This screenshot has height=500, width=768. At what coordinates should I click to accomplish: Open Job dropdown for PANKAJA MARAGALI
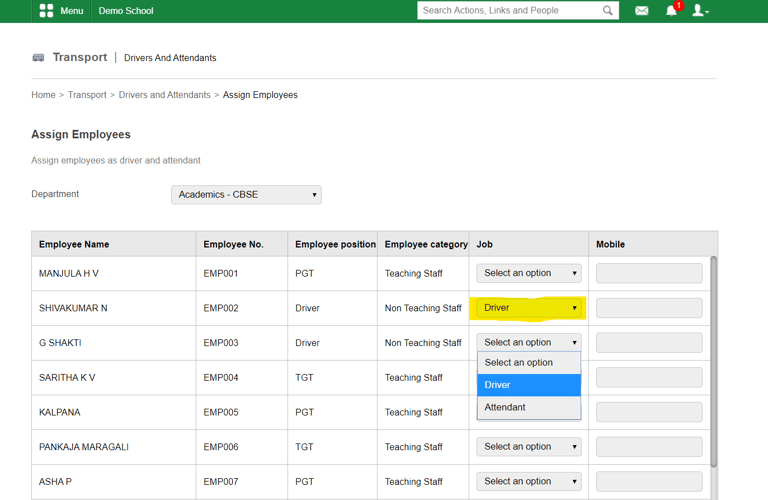coord(529,447)
